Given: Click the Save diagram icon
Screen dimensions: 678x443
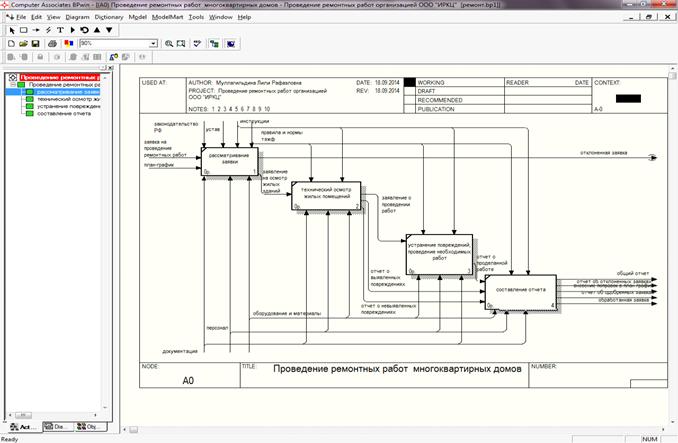Looking at the screenshot, I should (36, 44).
